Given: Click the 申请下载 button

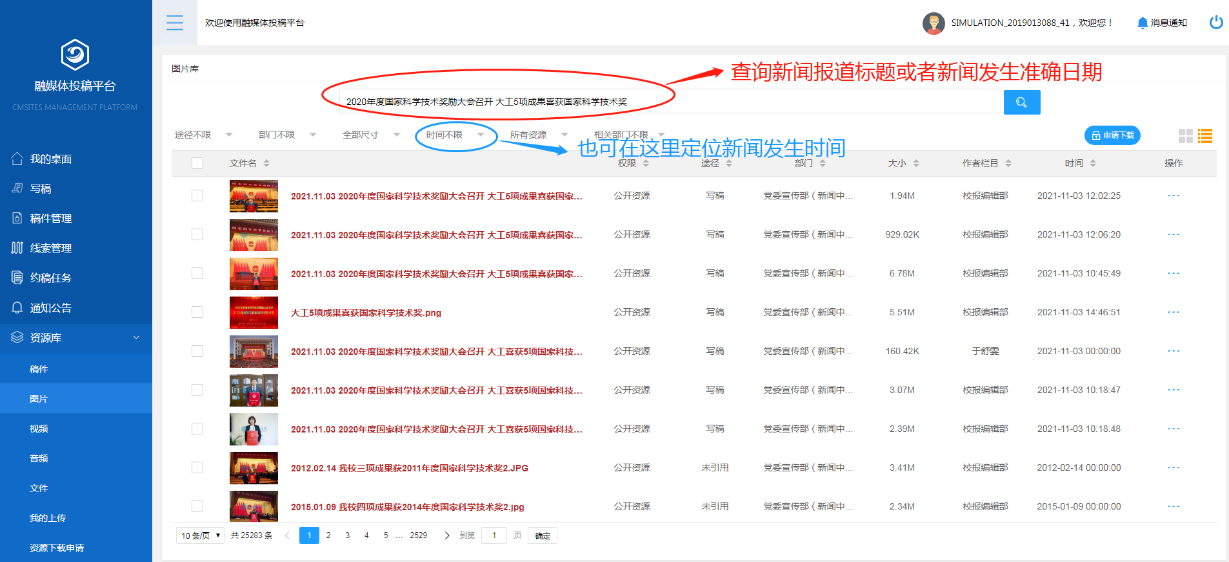Looking at the screenshot, I should click(x=1112, y=136).
